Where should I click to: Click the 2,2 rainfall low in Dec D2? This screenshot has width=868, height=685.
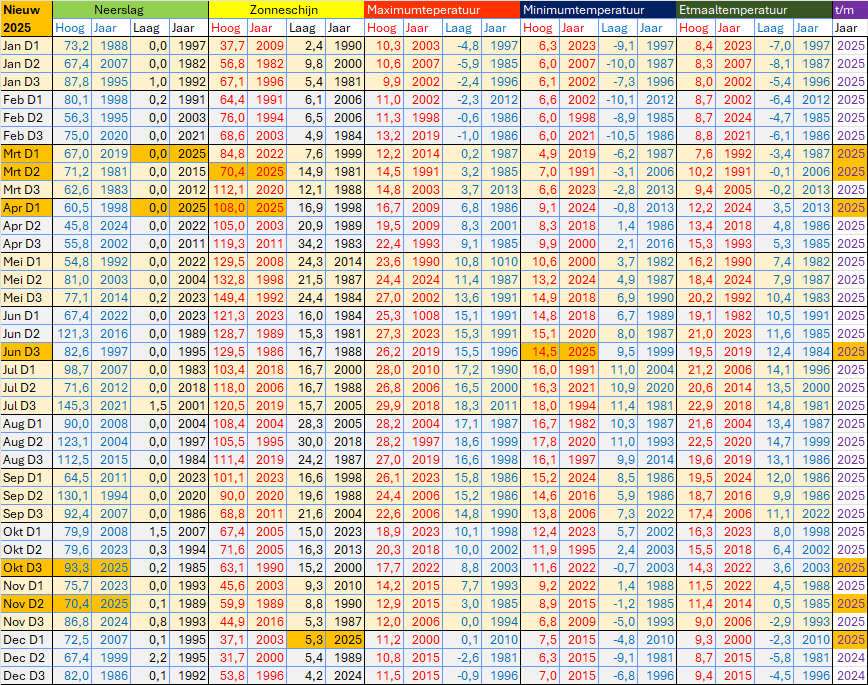(x=150, y=657)
